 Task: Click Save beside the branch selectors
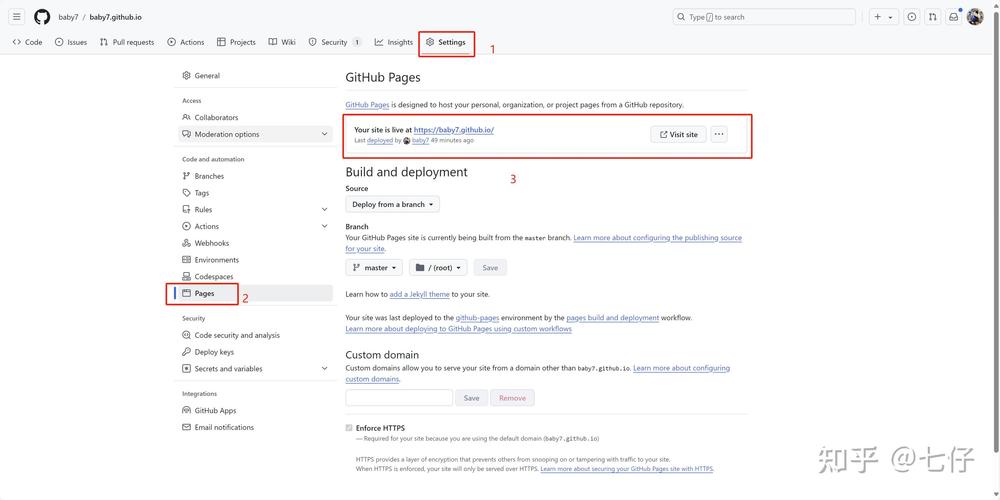pos(490,268)
